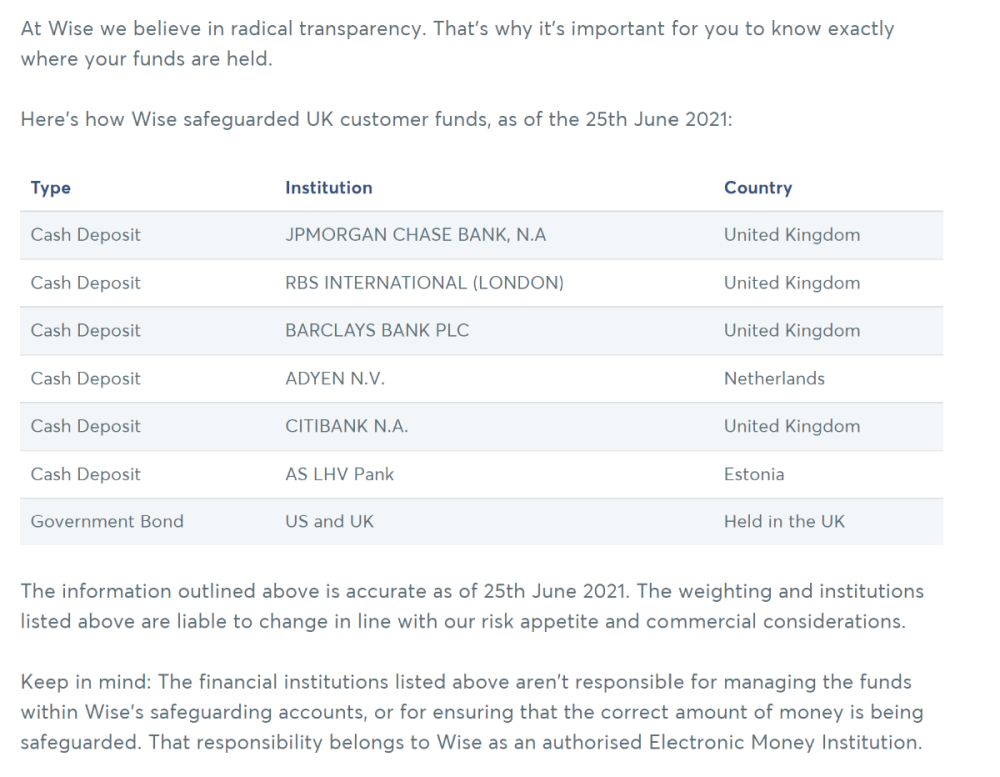This screenshot has width=1000, height=777.
Task: Click the Type column header
Action: point(51,188)
